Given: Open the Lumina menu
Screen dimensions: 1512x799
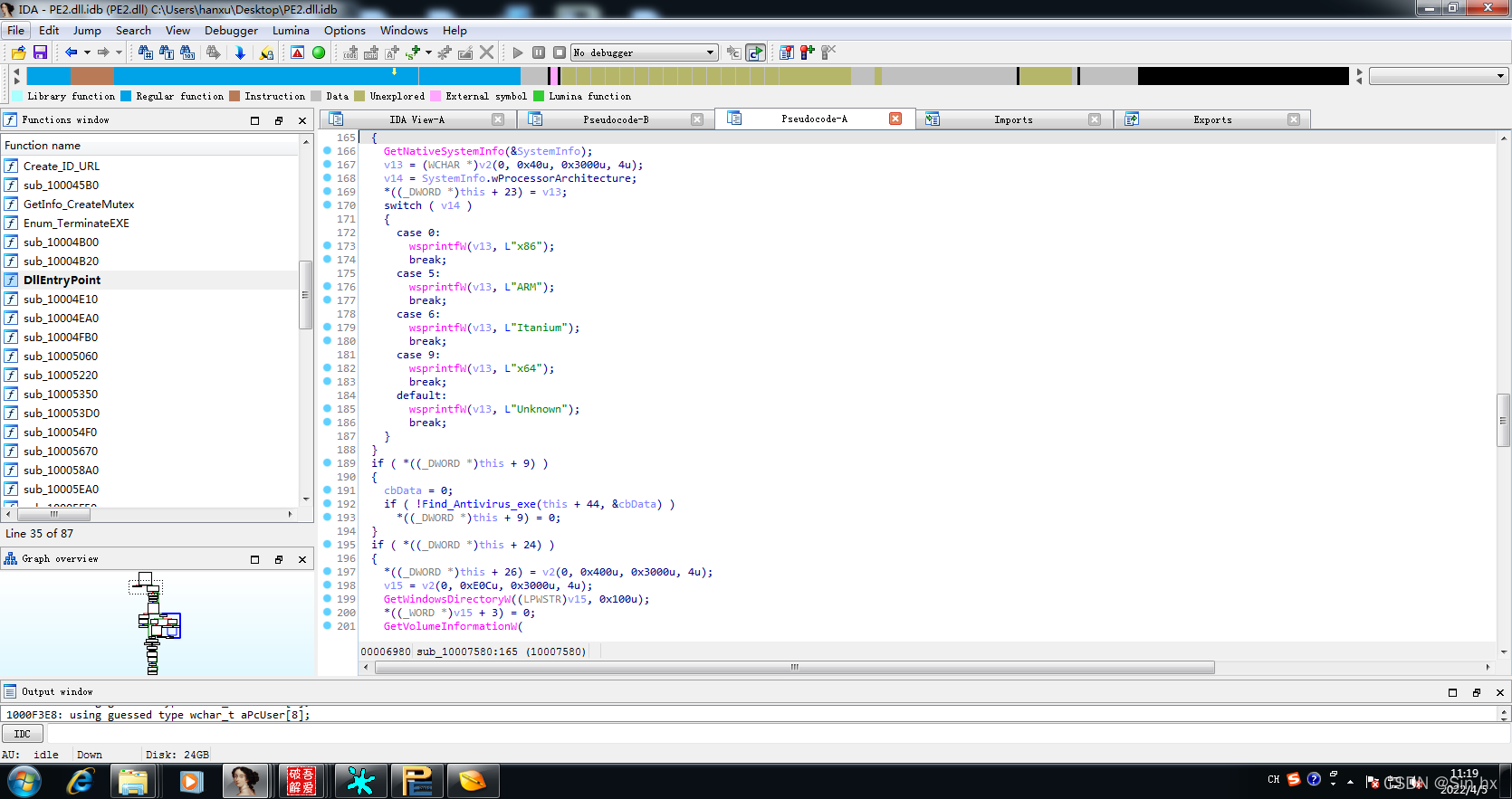Looking at the screenshot, I should [291, 30].
